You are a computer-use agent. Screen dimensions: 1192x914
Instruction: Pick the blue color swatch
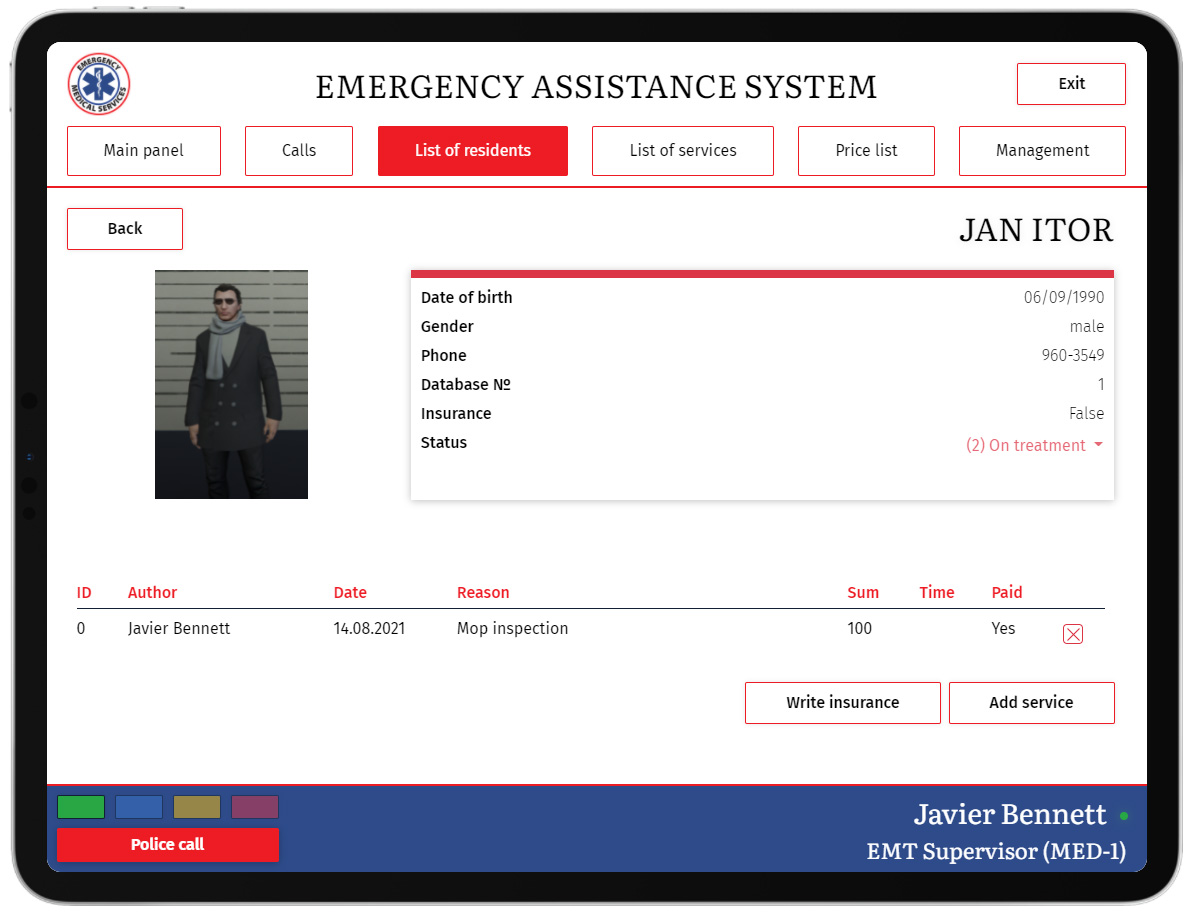click(138, 807)
